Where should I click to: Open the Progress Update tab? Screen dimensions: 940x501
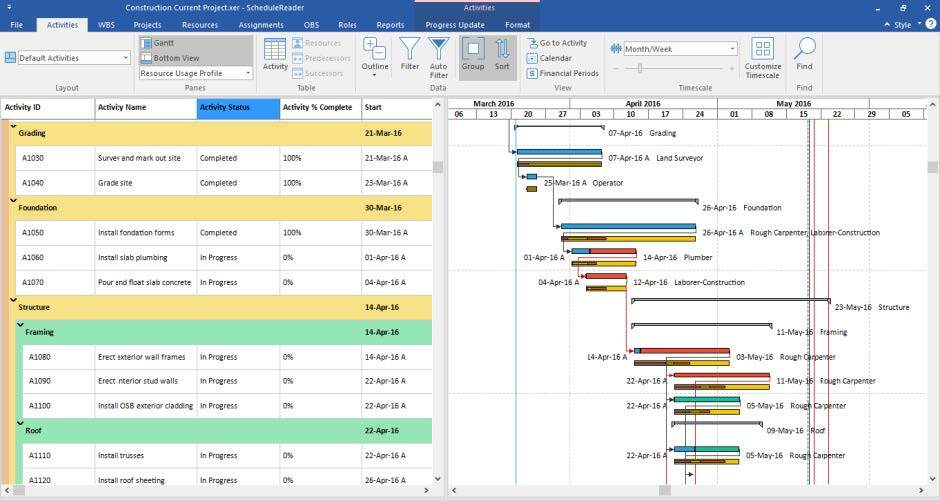456,24
